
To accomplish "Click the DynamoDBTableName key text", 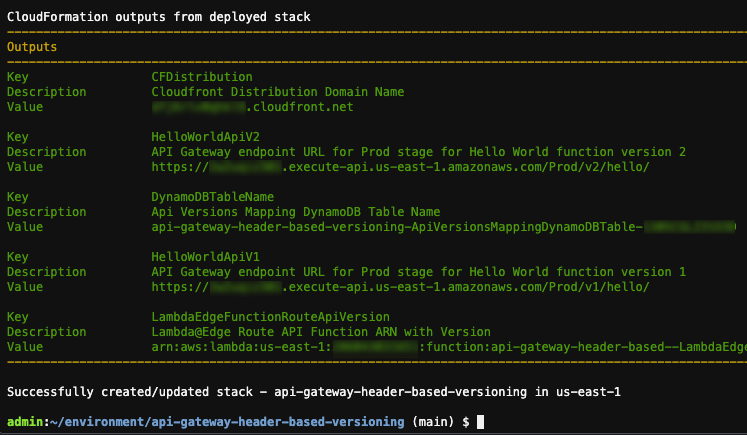I will point(212,197).
